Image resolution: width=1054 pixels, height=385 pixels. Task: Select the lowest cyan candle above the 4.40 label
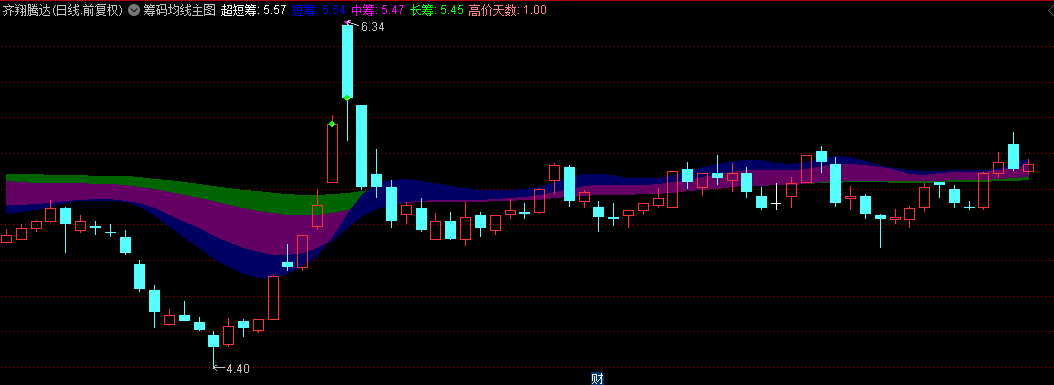(x=214, y=341)
